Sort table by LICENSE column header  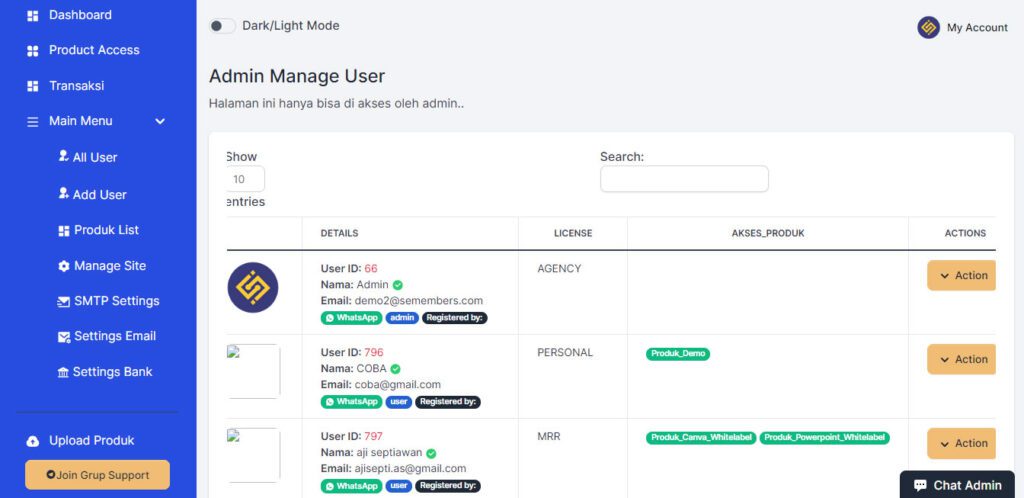[573, 233]
